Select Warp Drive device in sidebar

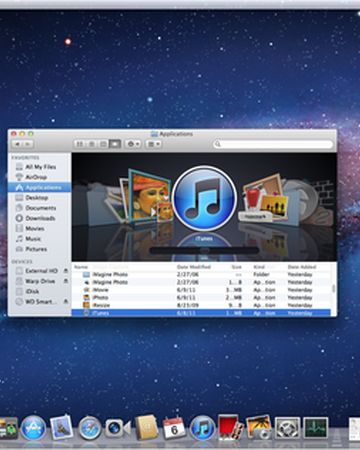click(x=39, y=281)
